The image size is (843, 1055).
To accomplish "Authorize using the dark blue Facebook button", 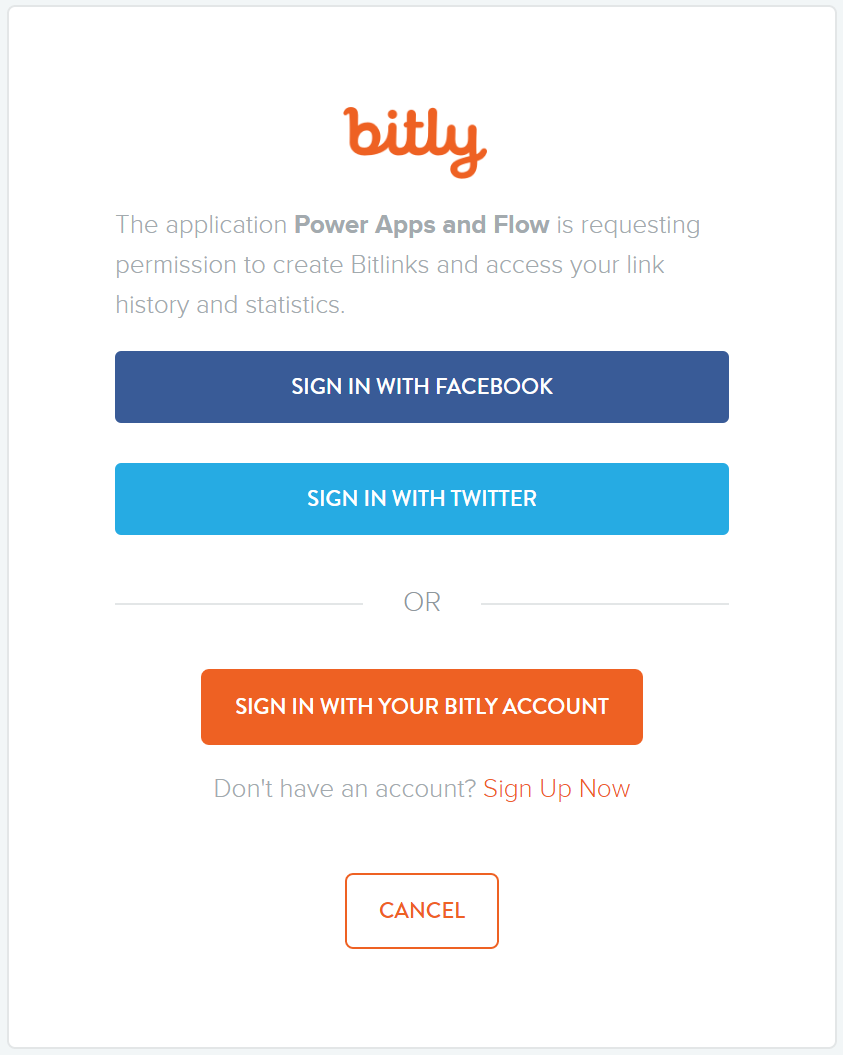I will pyautogui.click(x=421, y=386).
